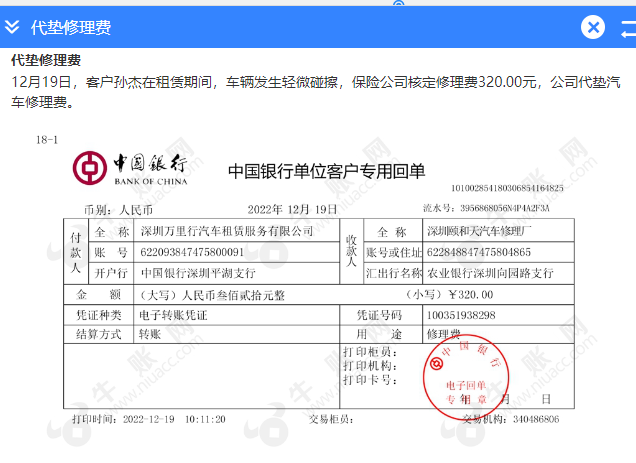Click serial number 流水号 value
Image resolution: width=636 pixels, height=463 pixels.
coord(505,208)
